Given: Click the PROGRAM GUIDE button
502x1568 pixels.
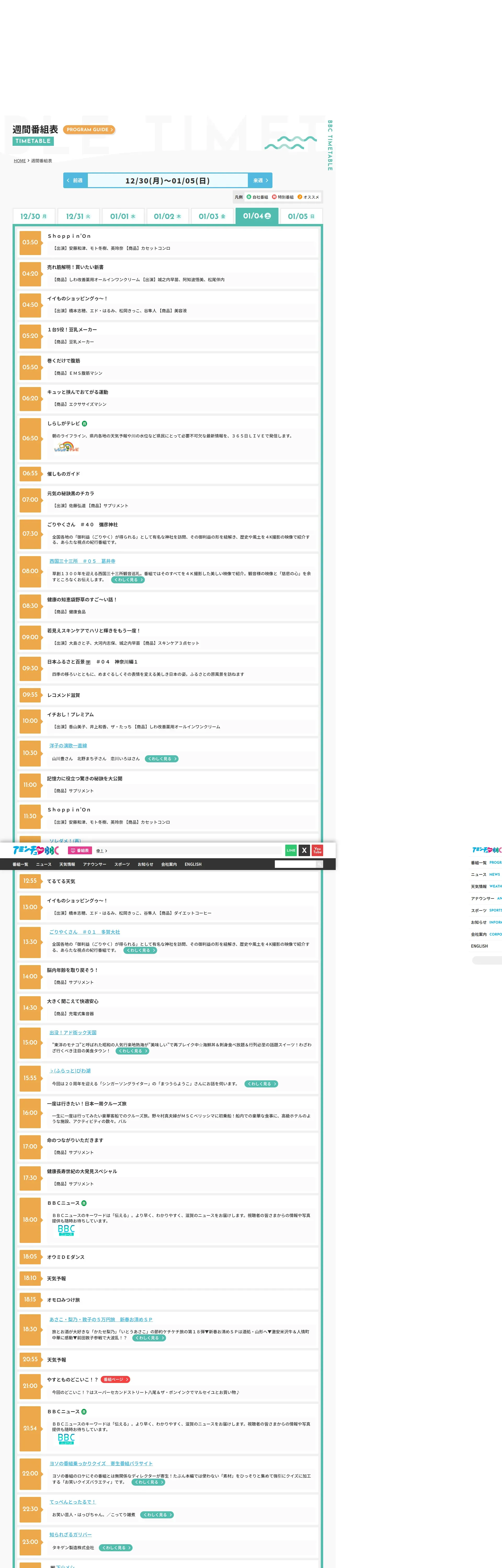Looking at the screenshot, I should pos(89,130).
